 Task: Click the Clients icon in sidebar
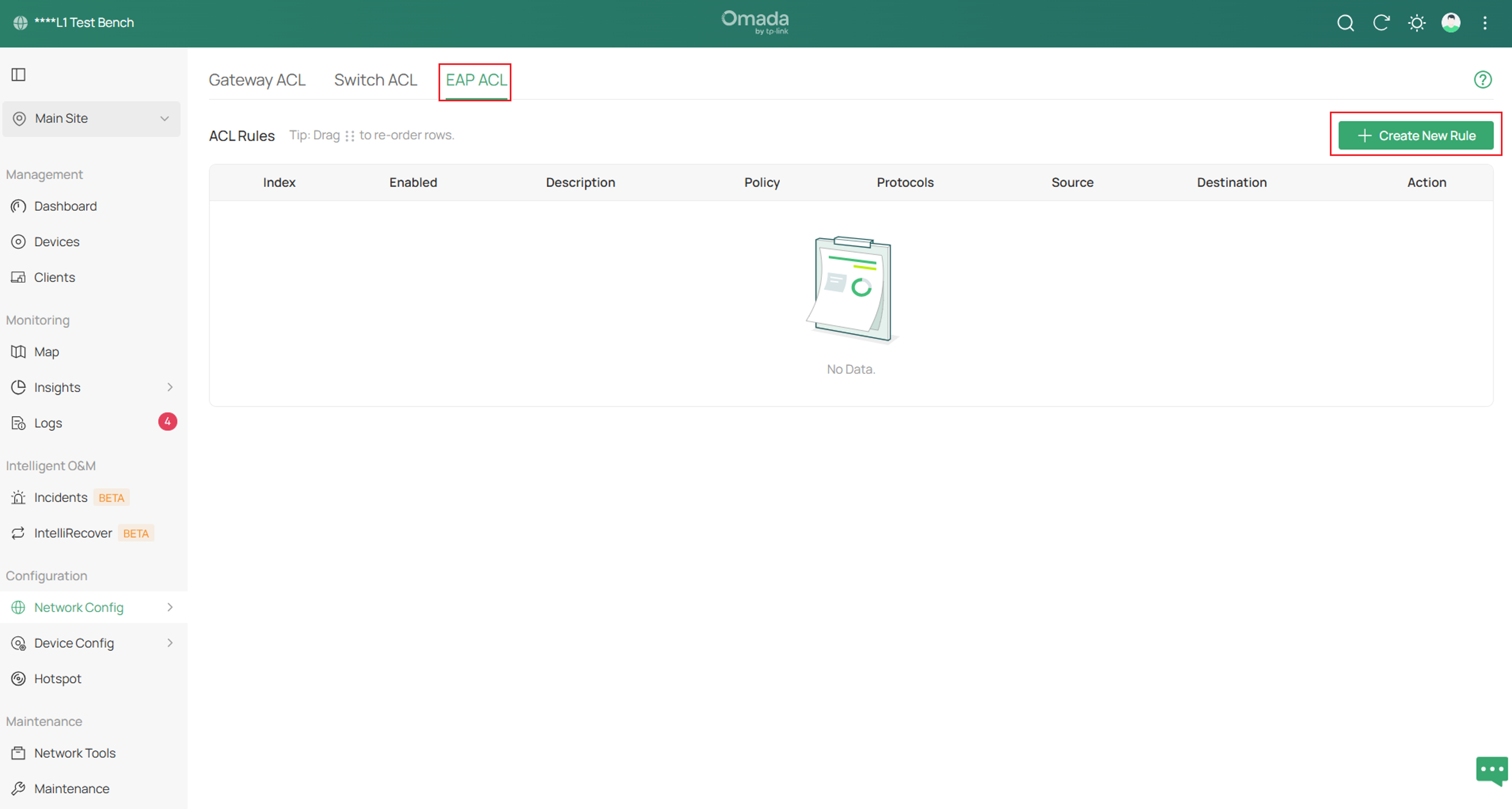point(19,278)
